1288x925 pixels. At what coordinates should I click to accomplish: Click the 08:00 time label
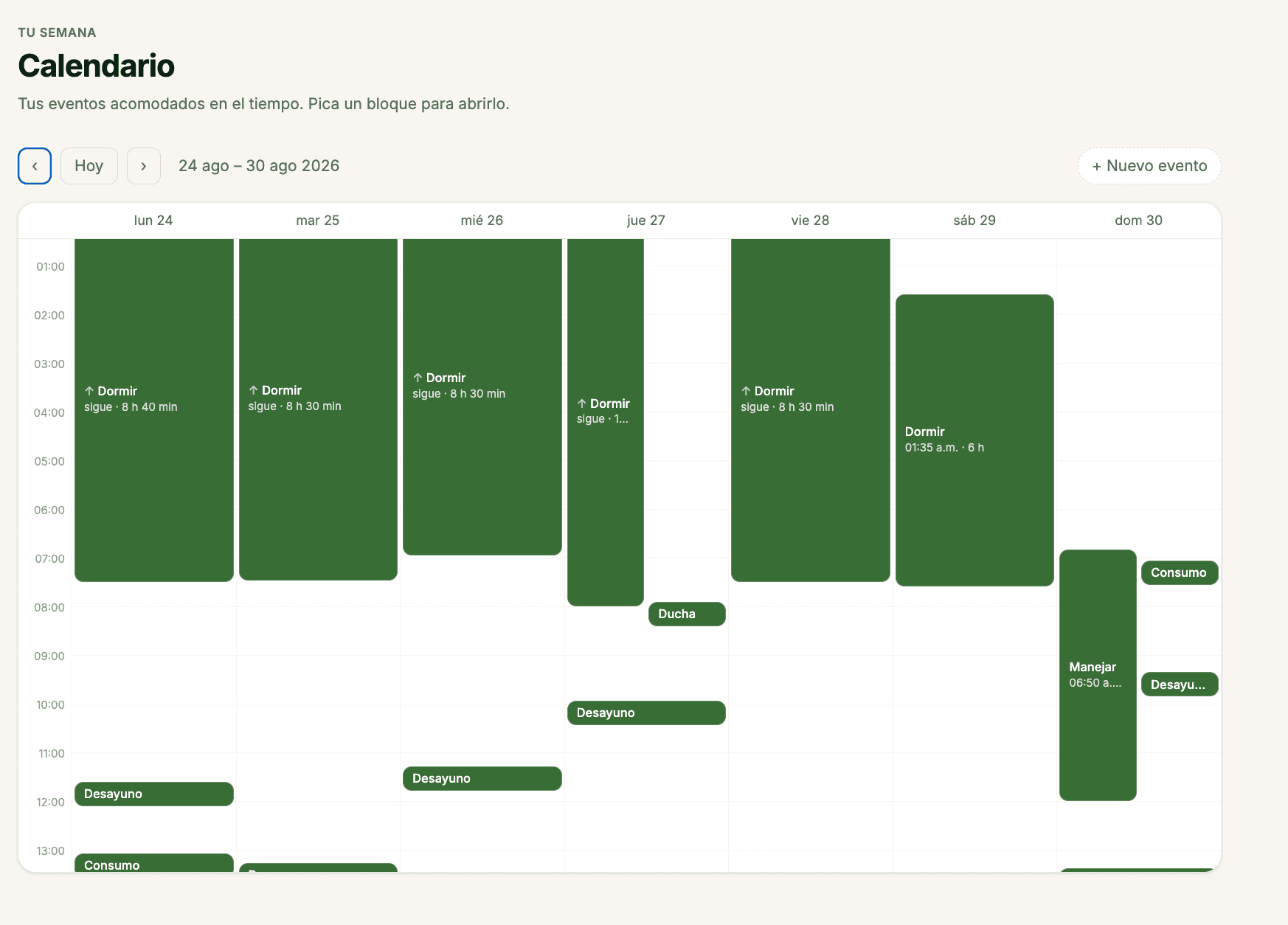pyautogui.click(x=49, y=607)
